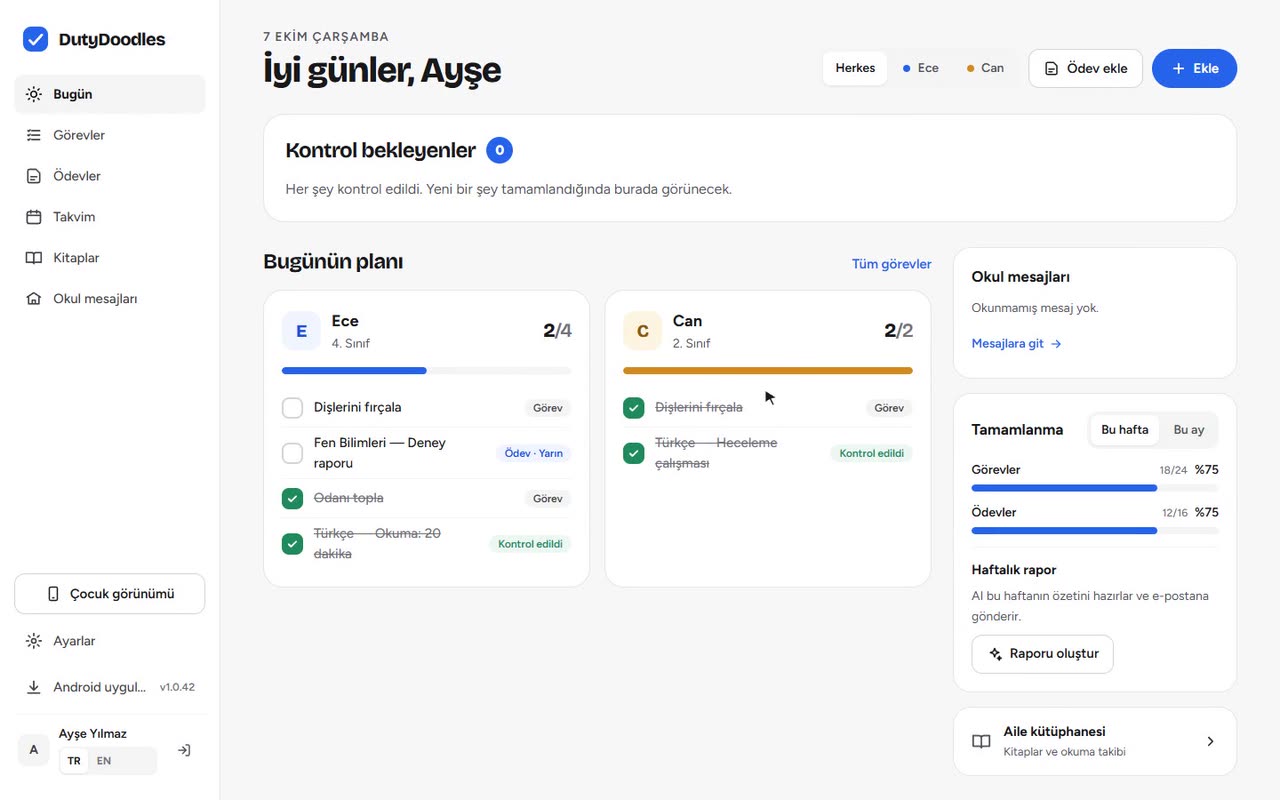Switch language to TR

74,761
